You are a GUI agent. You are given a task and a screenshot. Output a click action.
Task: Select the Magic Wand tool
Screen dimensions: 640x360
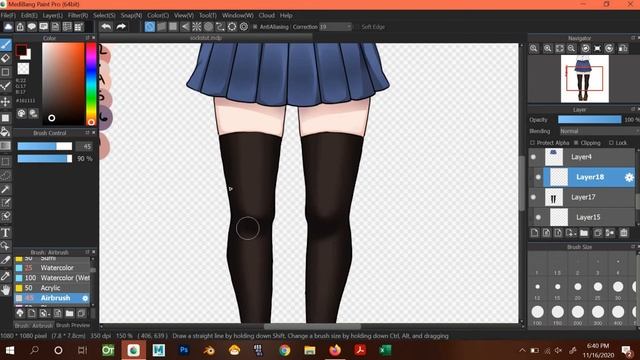point(6,189)
